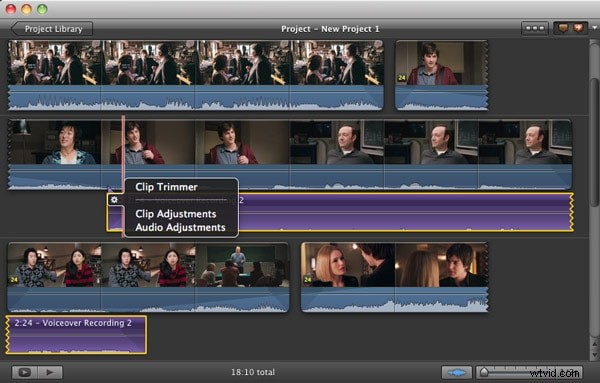Minimize the window with the yellow button
Screen dimensions: 600x383
click(x=26, y=9)
